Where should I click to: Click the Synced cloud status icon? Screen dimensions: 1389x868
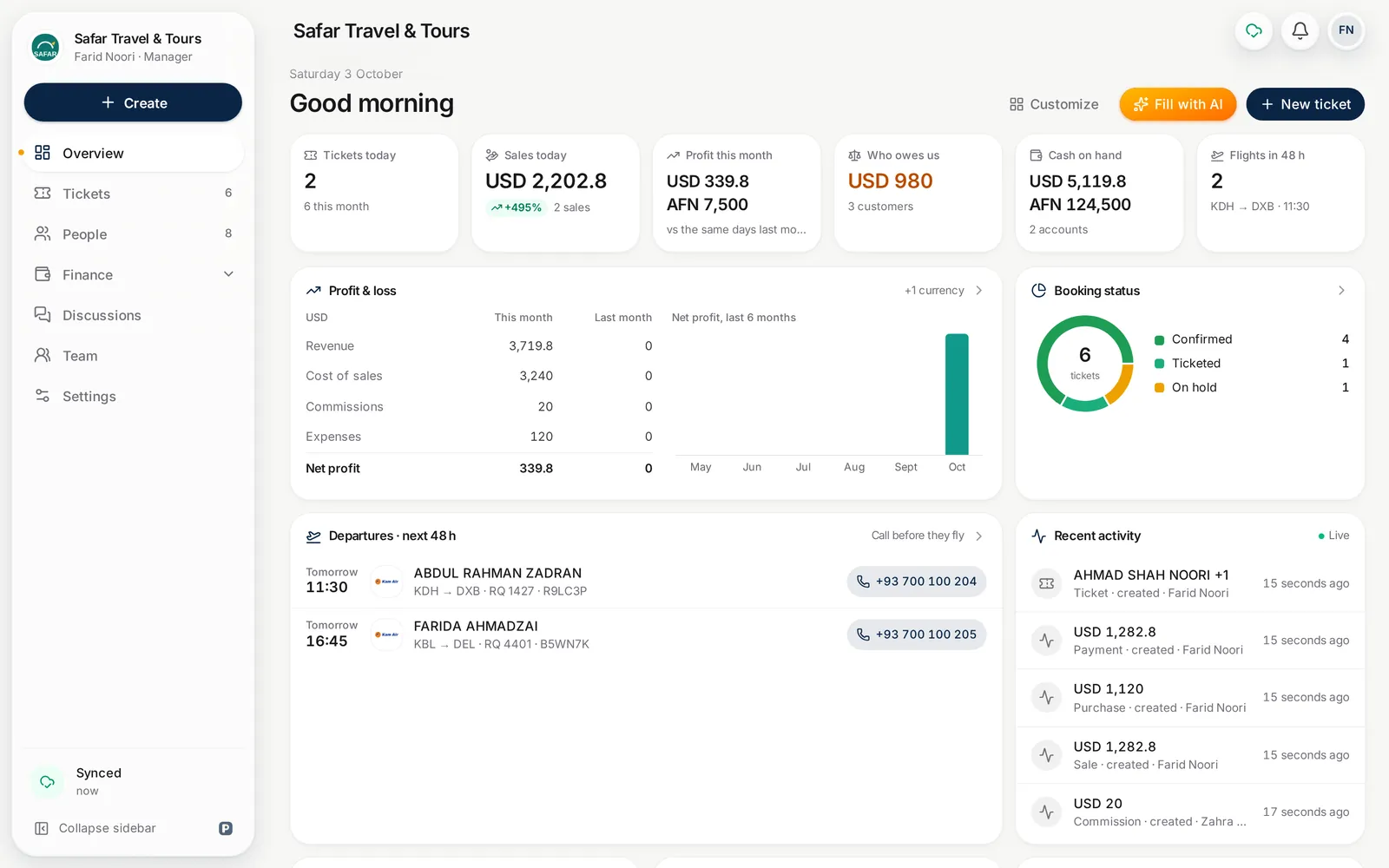tap(47, 781)
